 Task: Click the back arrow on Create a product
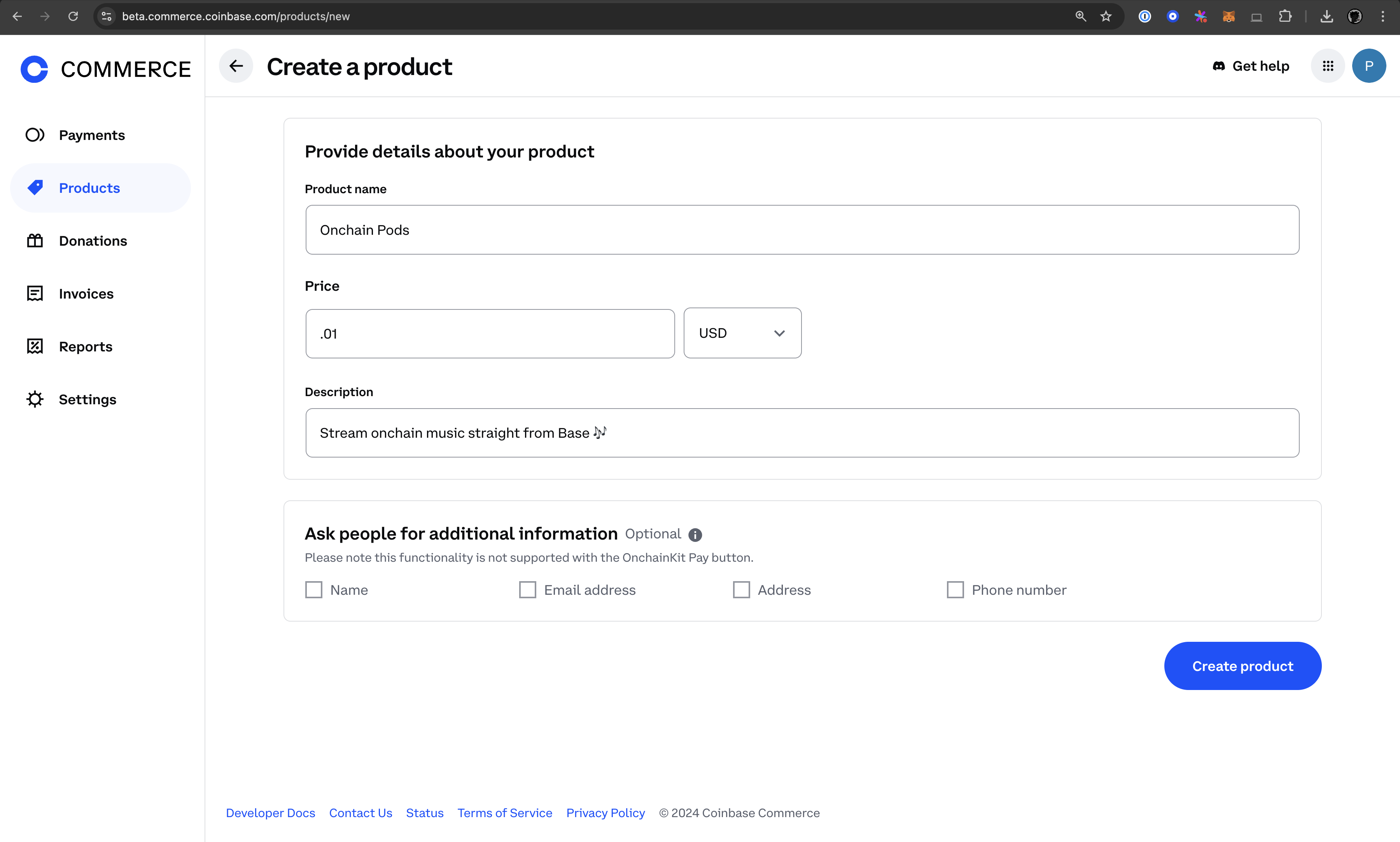tap(236, 66)
